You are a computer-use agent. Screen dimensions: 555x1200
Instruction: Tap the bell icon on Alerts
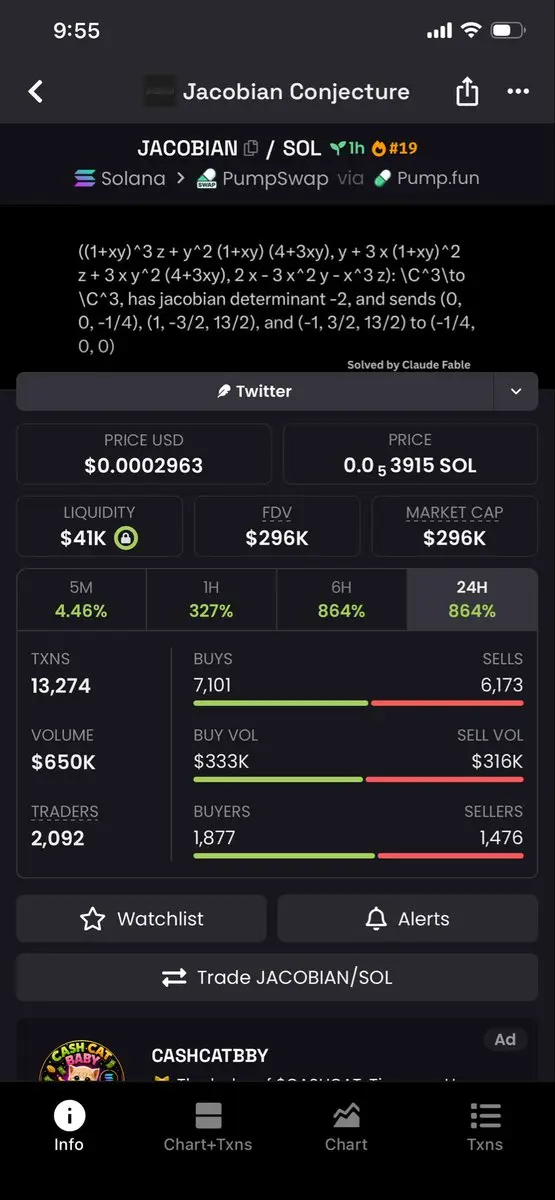(376, 919)
